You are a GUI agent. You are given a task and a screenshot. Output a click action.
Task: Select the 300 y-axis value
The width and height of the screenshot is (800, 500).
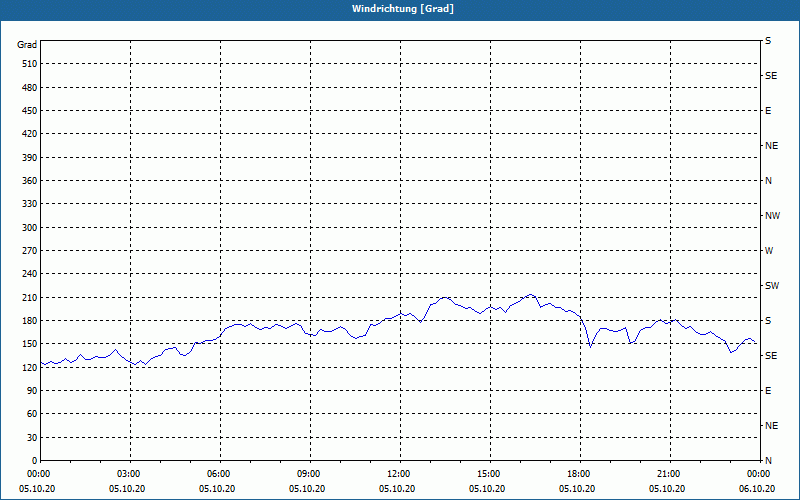tap(30, 228)
